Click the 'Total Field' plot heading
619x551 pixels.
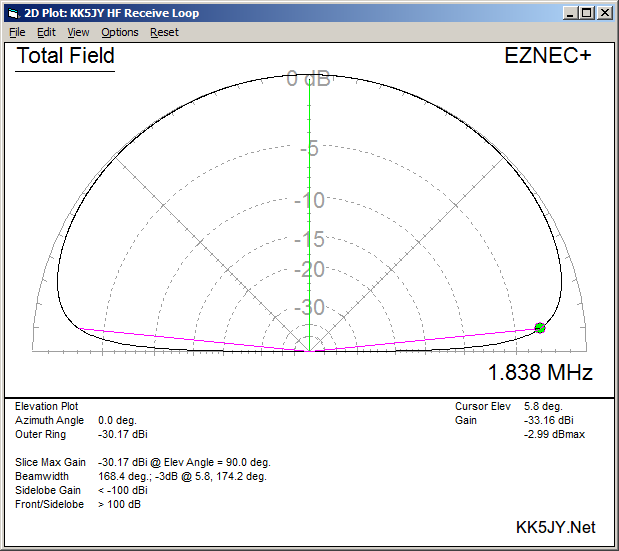pos(66,56)
